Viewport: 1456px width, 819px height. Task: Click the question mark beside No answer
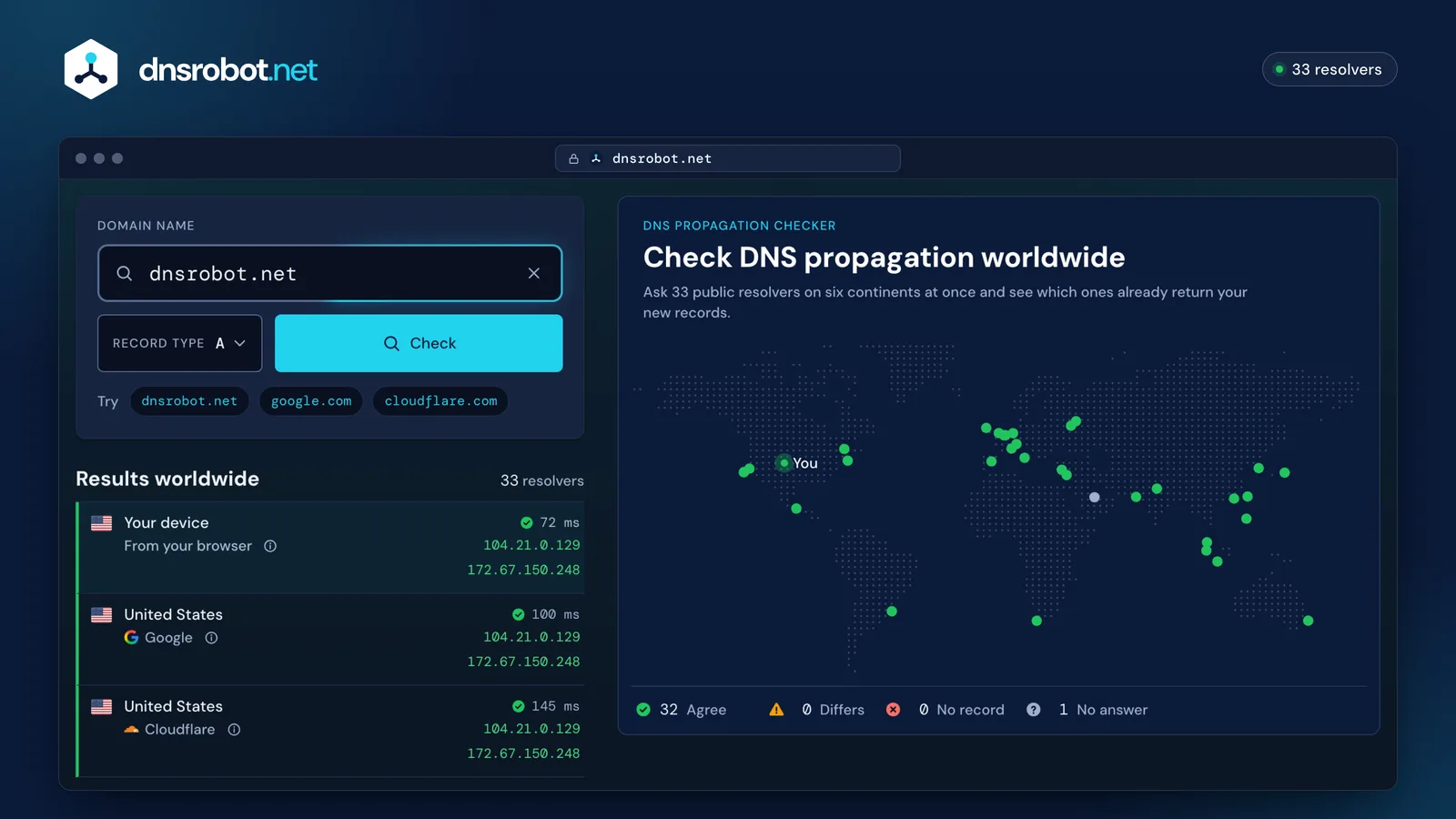tap(1034, 710)
